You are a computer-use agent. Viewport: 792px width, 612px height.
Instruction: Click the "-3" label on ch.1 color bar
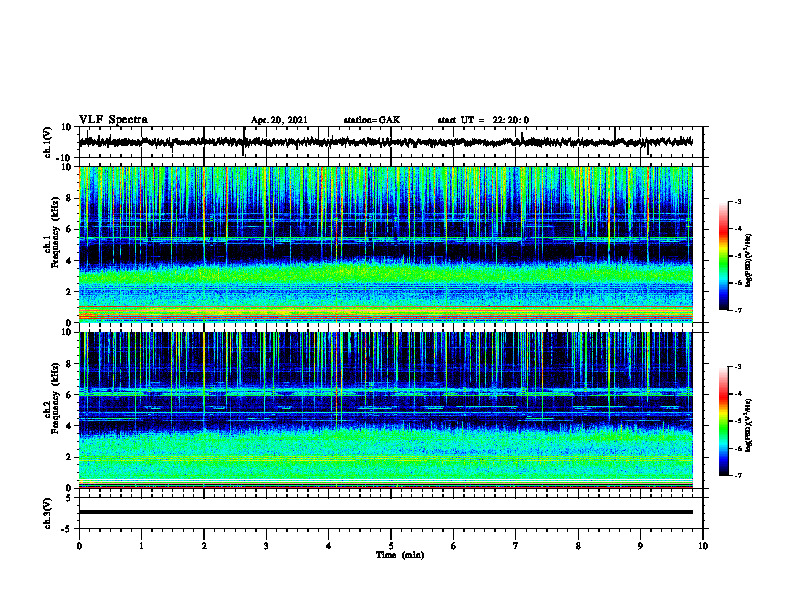737,202
